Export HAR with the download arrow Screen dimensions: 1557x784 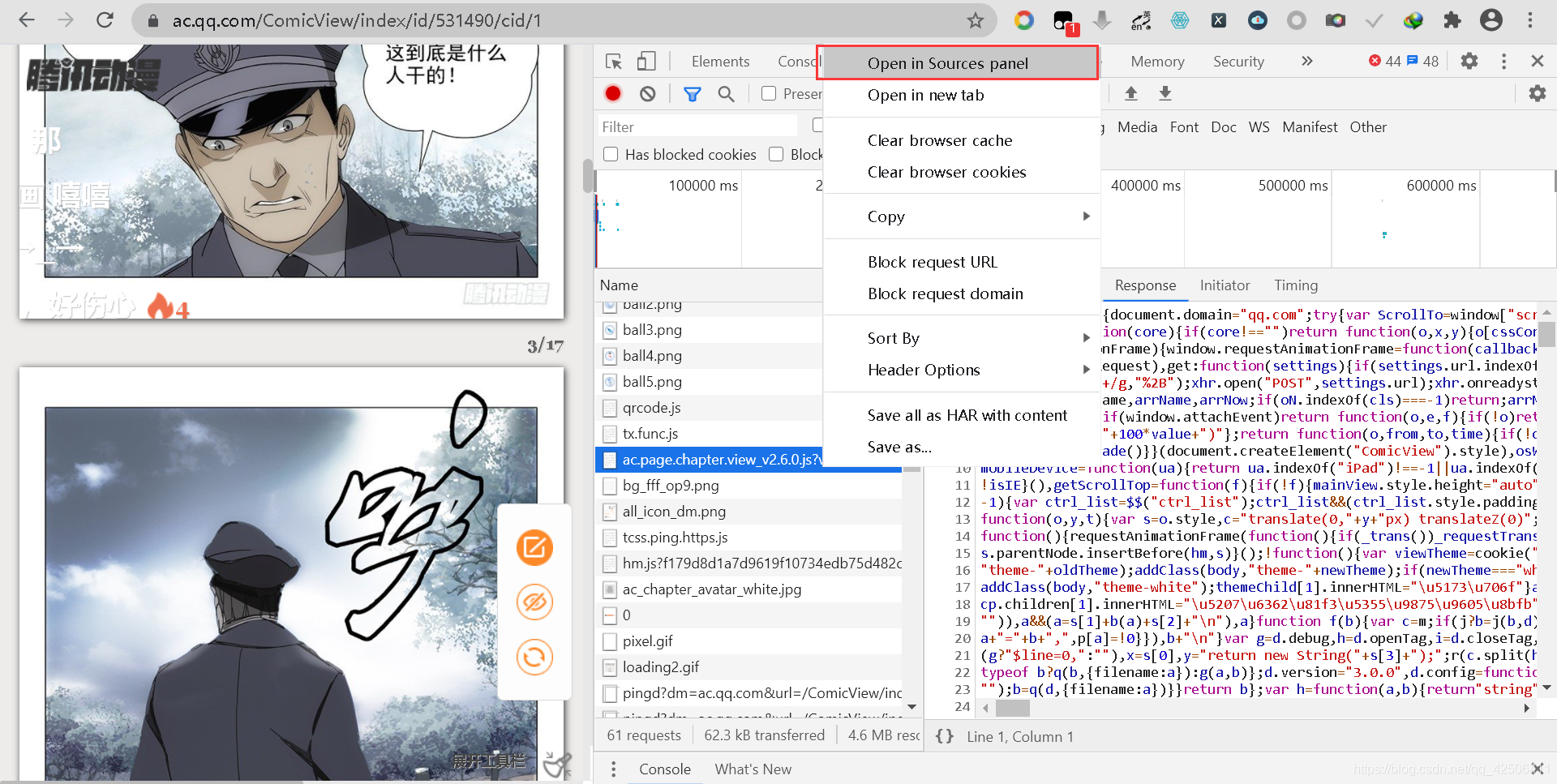point(1165,94)
